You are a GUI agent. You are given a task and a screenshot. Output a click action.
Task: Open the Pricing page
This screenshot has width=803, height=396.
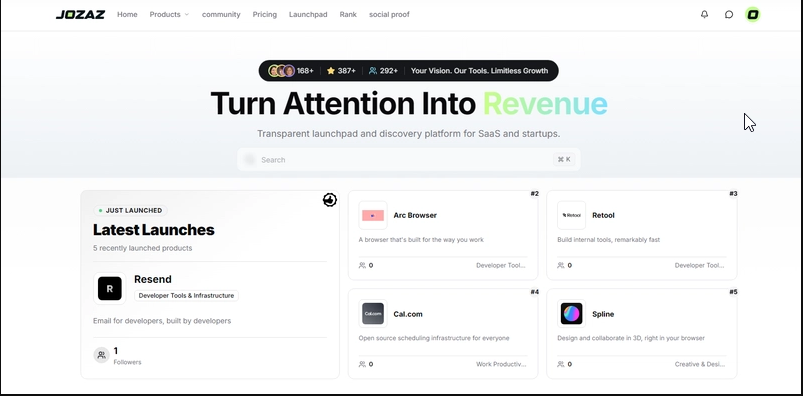click(265, 14)
